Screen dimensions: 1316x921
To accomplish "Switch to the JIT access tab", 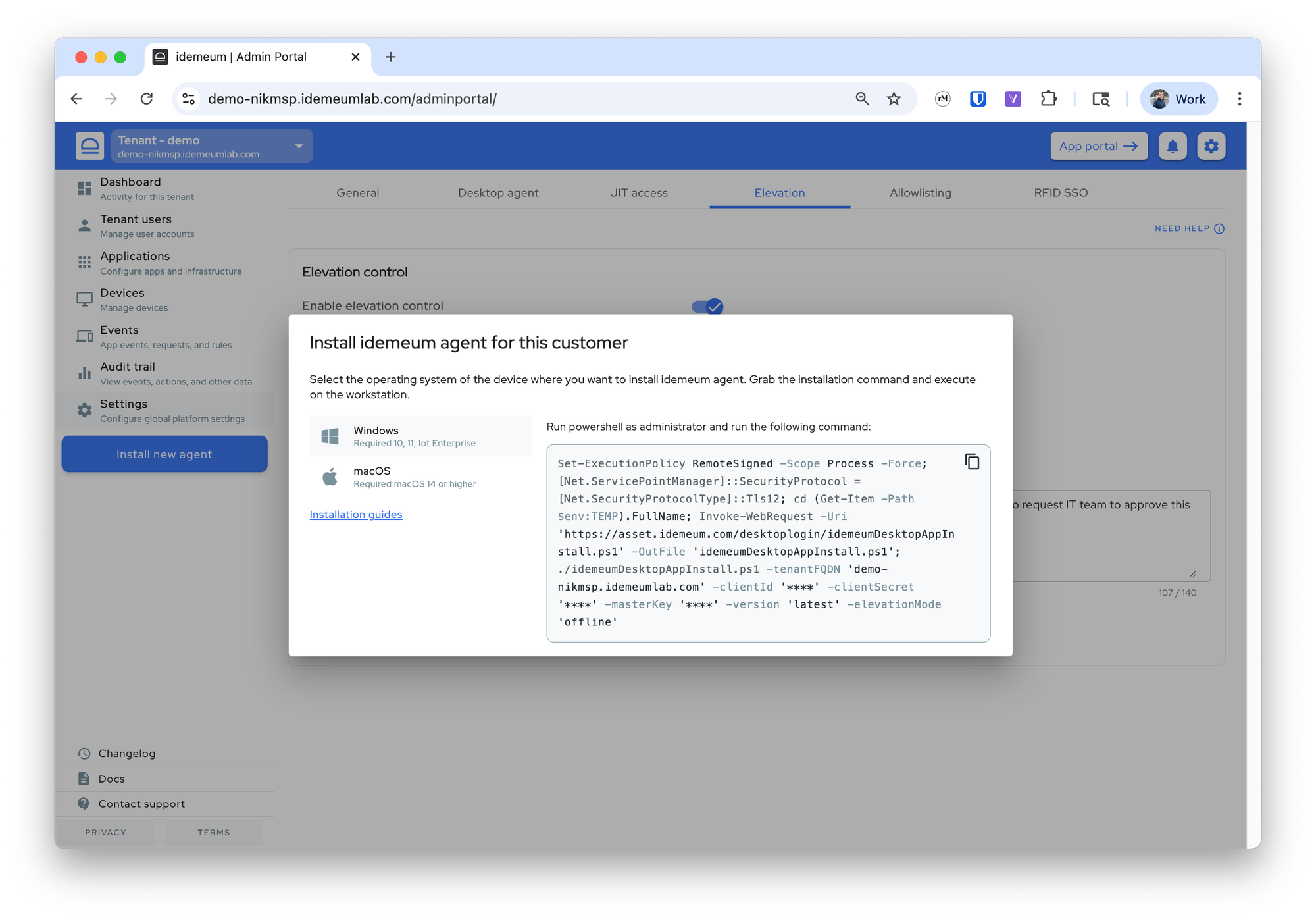I will (x=639, y=192).
